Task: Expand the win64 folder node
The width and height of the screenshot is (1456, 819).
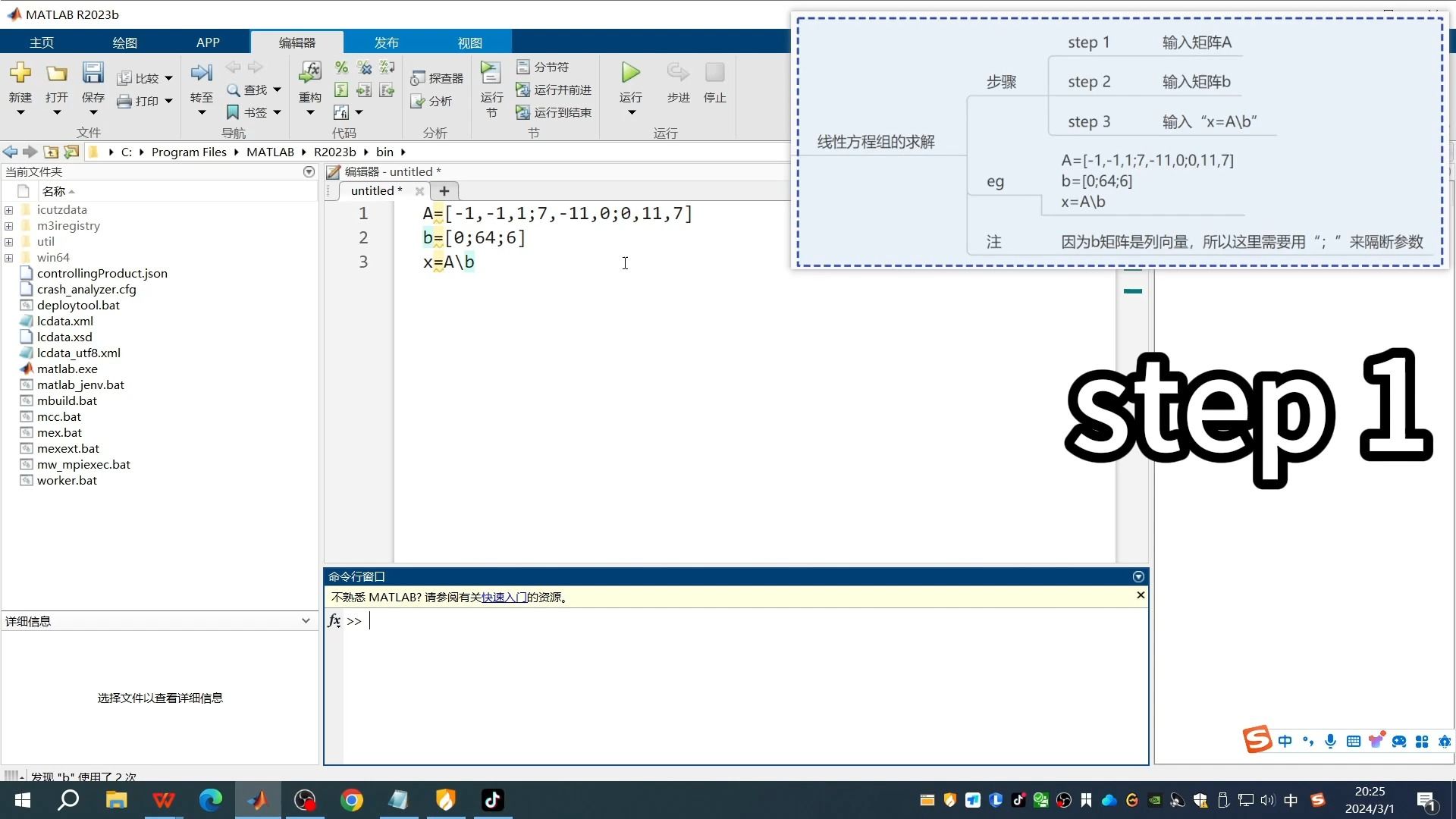Action: 8,258
